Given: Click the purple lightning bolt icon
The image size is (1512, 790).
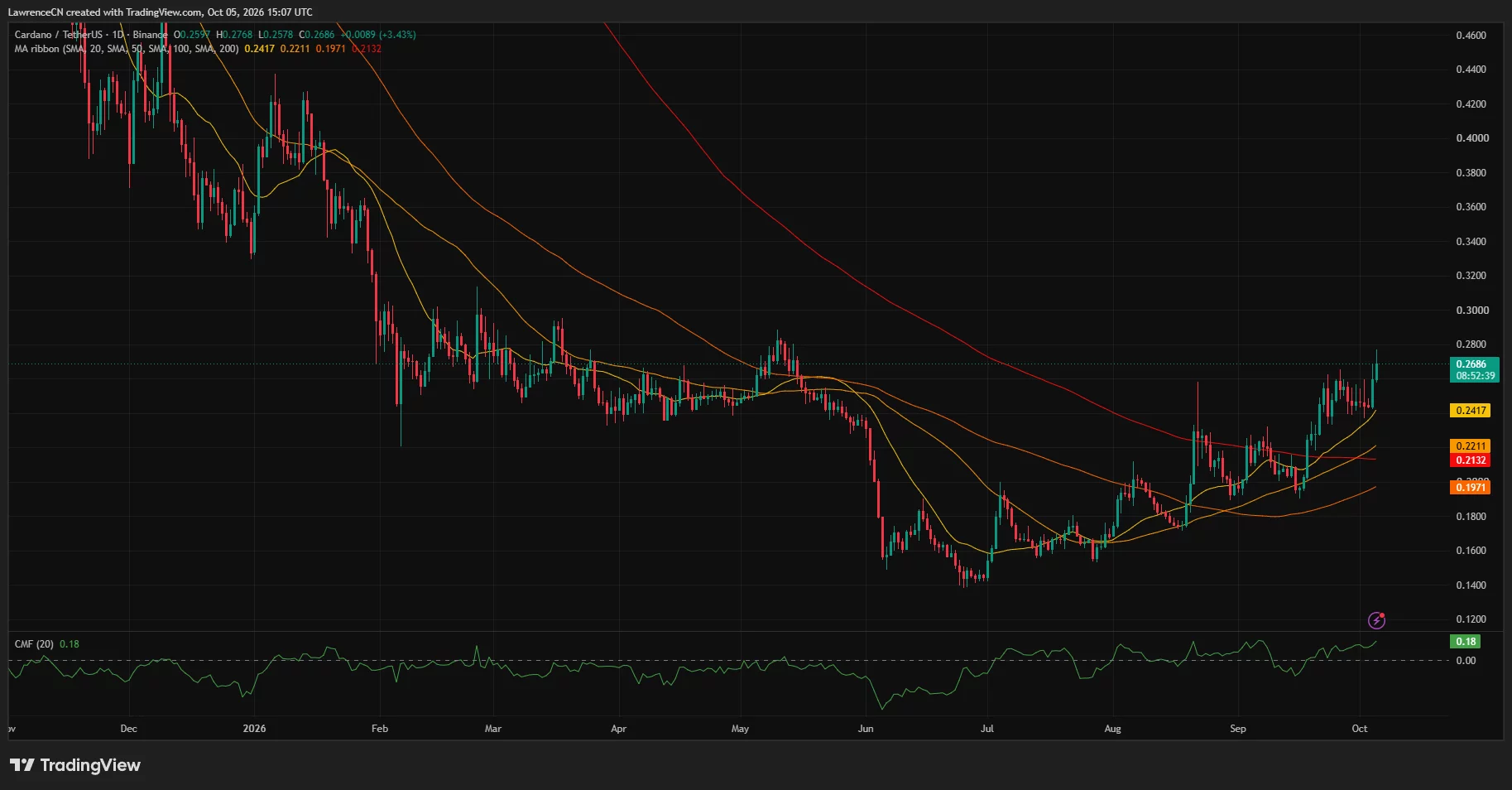Looking at the screenshot, I should tap(1376, 620).
